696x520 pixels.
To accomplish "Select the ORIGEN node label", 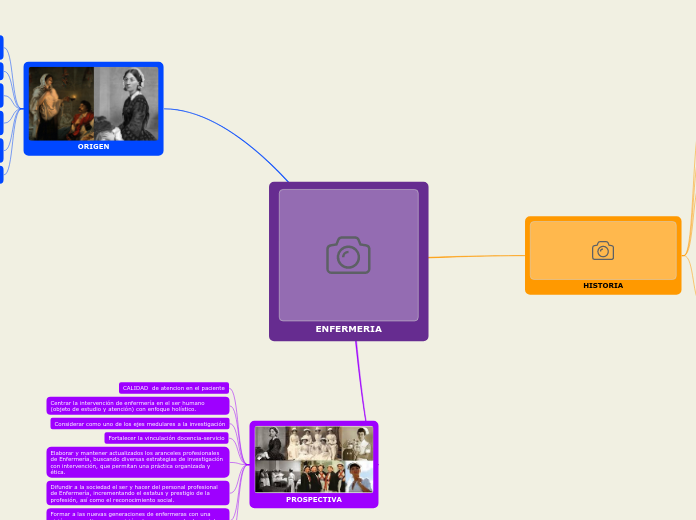I will tap(93, 147).
